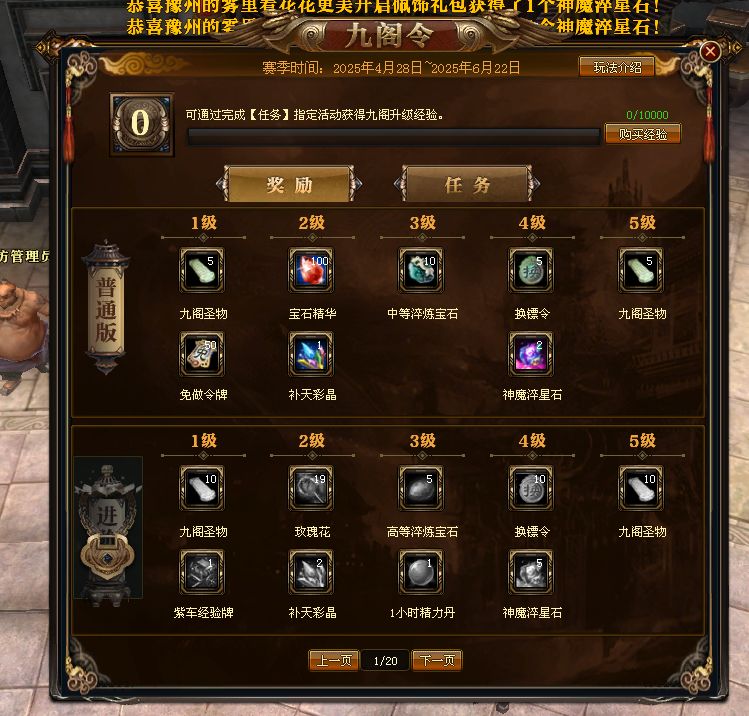This screenshot has width=749, height=716.
Task: Click the 中等淬炼宝石 reward icon at level 3
Action: pos(421,270)
